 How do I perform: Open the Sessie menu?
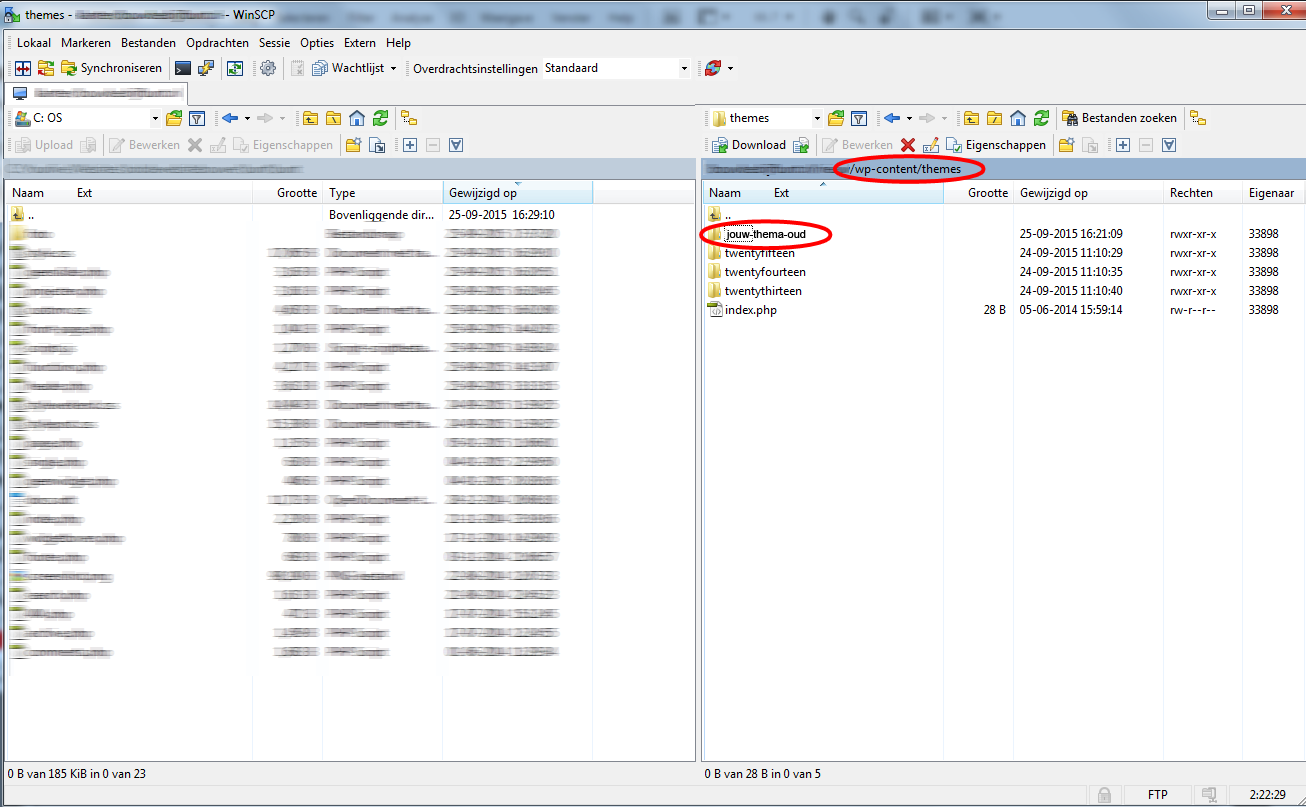click(x=274, y=43)
